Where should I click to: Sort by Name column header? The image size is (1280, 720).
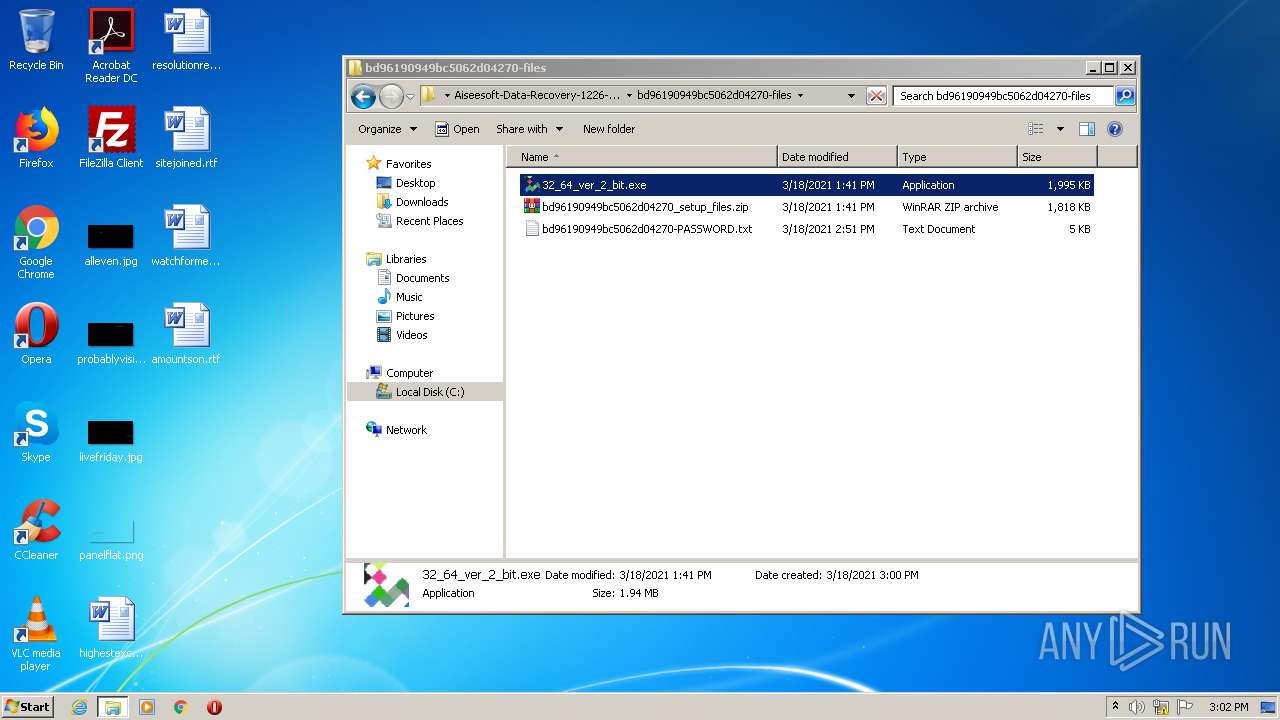coord(642,157)
